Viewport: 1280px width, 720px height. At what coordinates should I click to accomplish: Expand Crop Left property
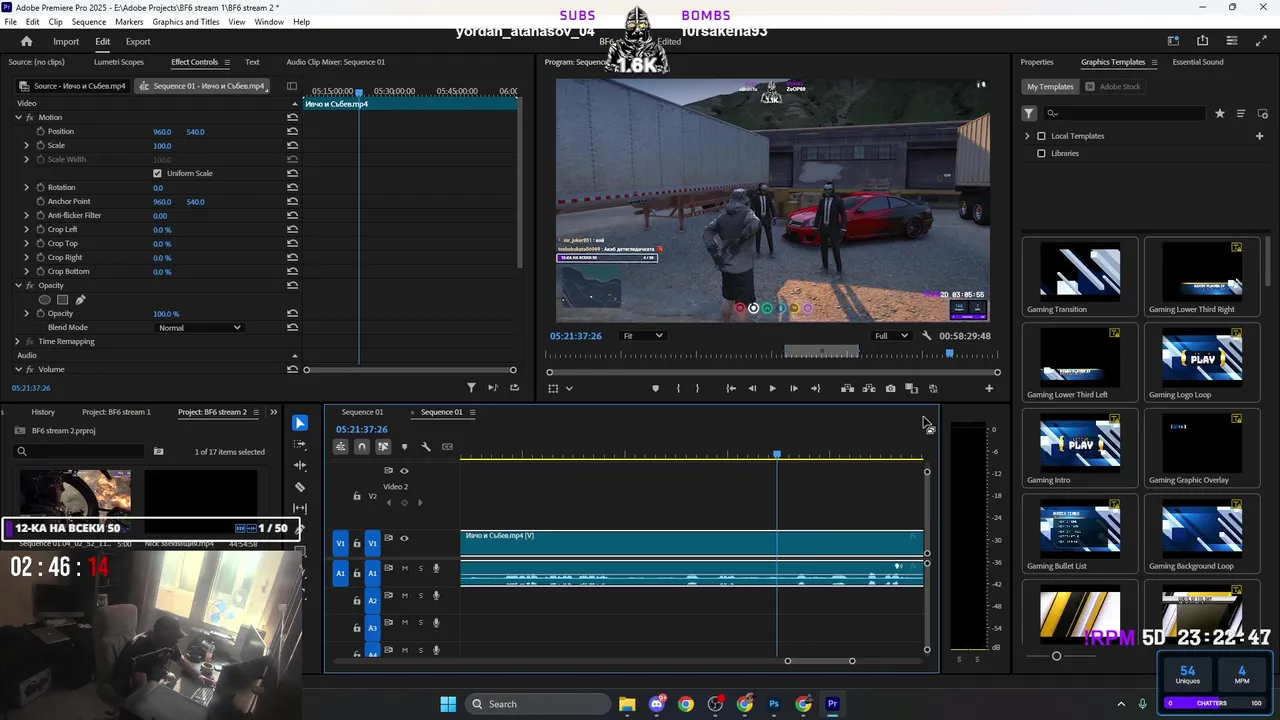pos(27,229)
